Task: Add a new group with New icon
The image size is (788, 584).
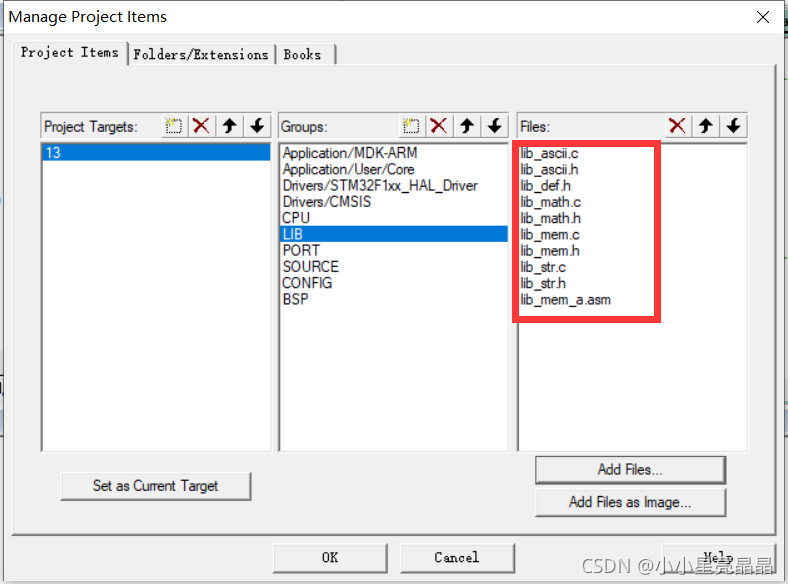Action: (411, 126)
